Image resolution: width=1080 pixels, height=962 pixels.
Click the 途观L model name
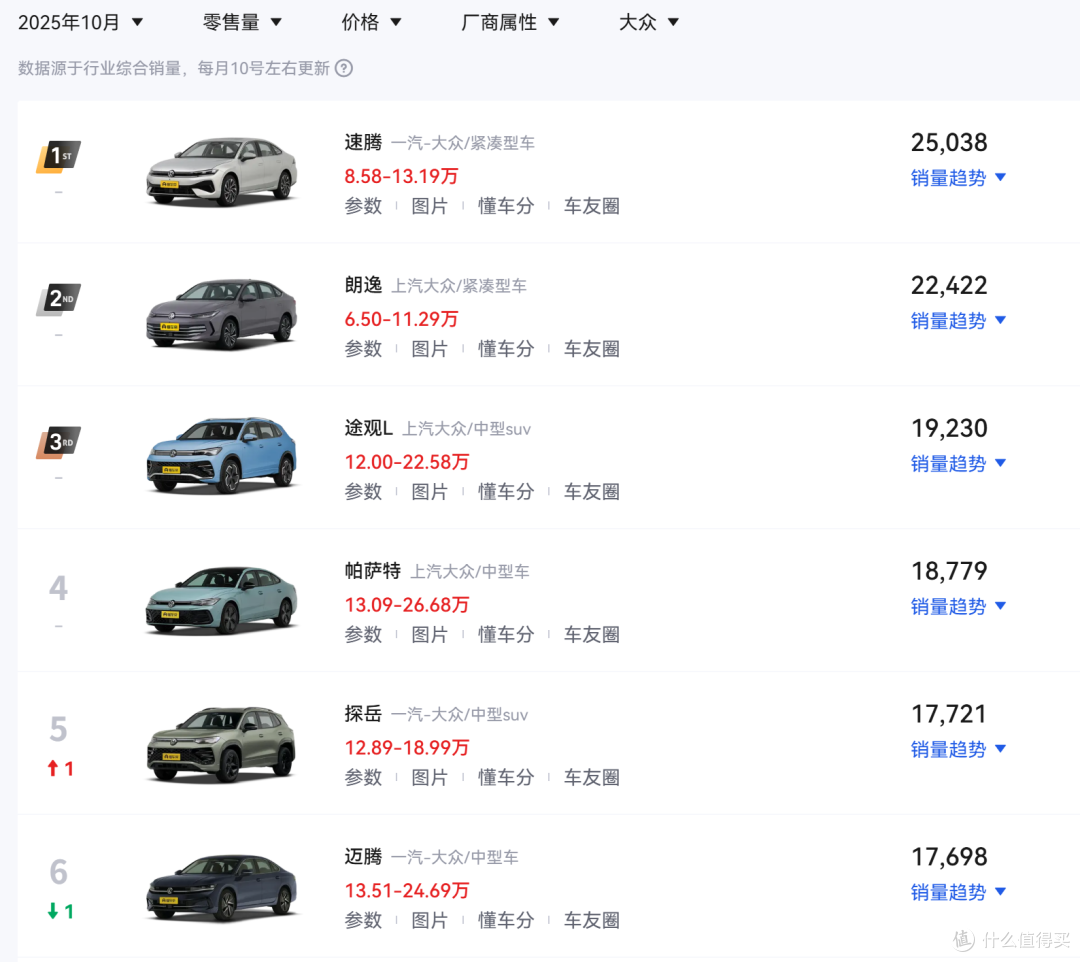(x=368, y=428)
